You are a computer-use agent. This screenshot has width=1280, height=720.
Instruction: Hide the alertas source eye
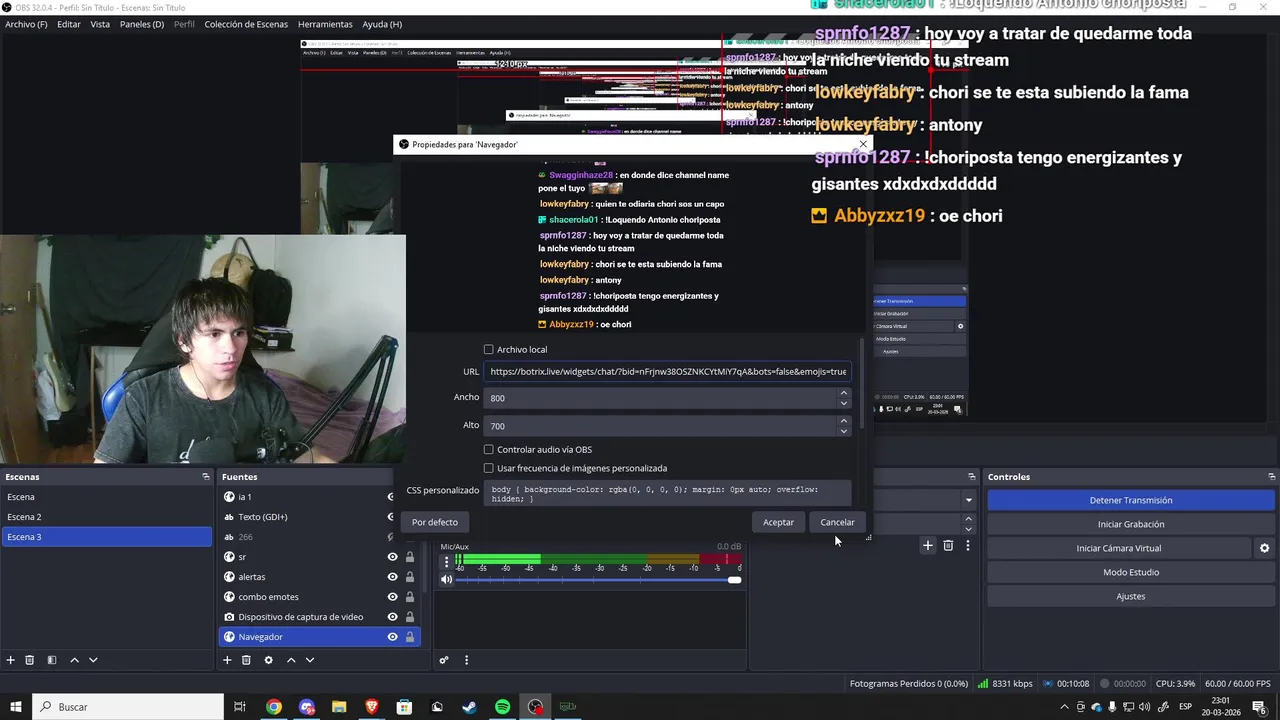tap(392, 577)
